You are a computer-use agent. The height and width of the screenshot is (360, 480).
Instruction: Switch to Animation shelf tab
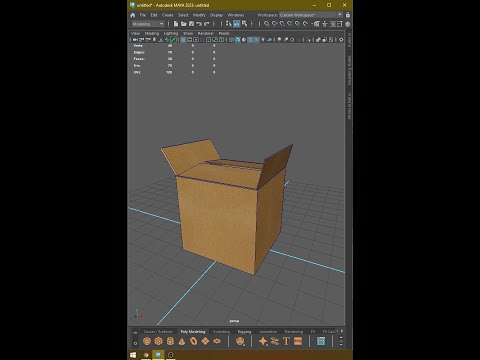(x=268, y=332)
